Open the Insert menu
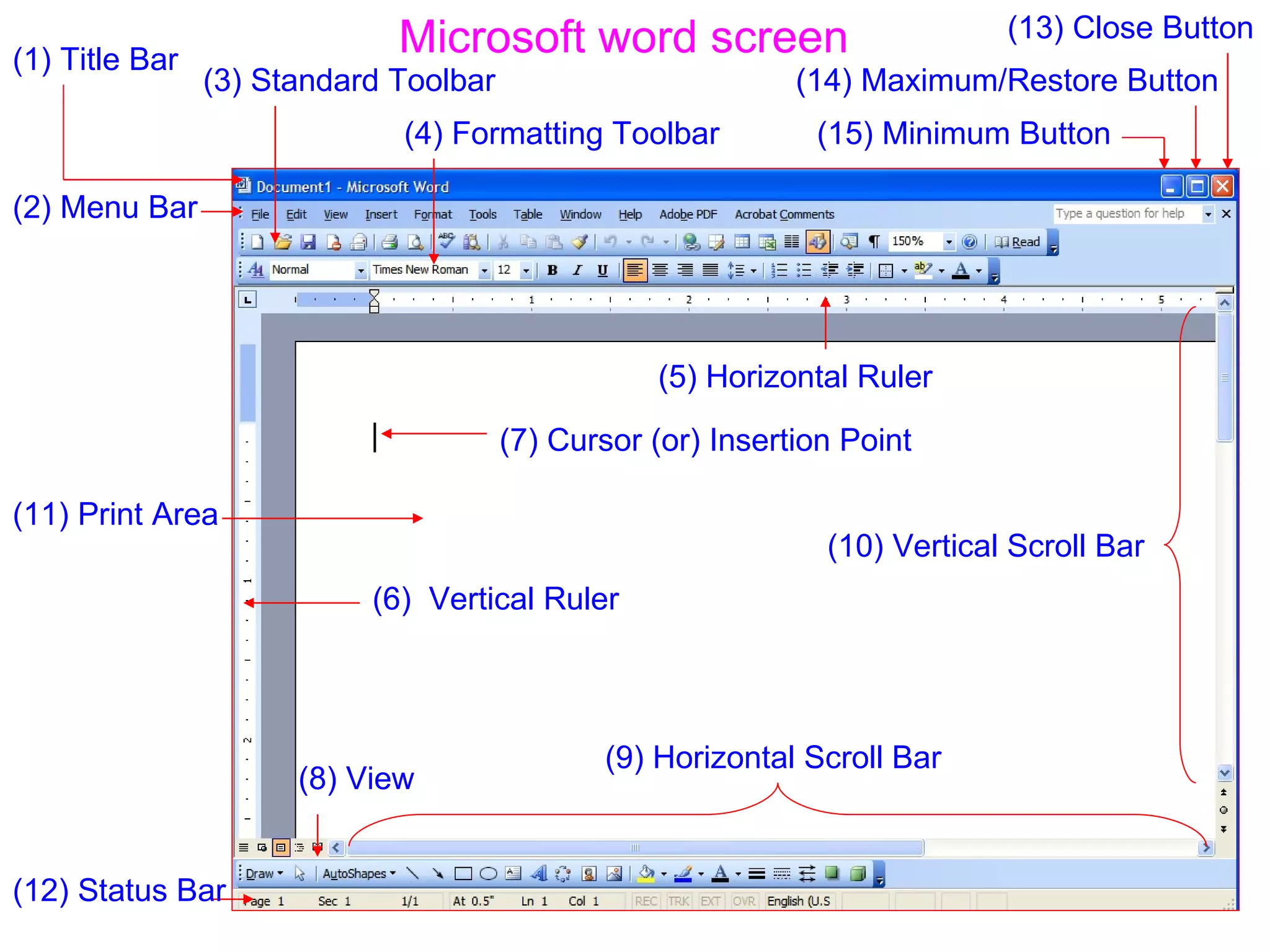This screenshot has height=952, width=1270. point(381,214)
